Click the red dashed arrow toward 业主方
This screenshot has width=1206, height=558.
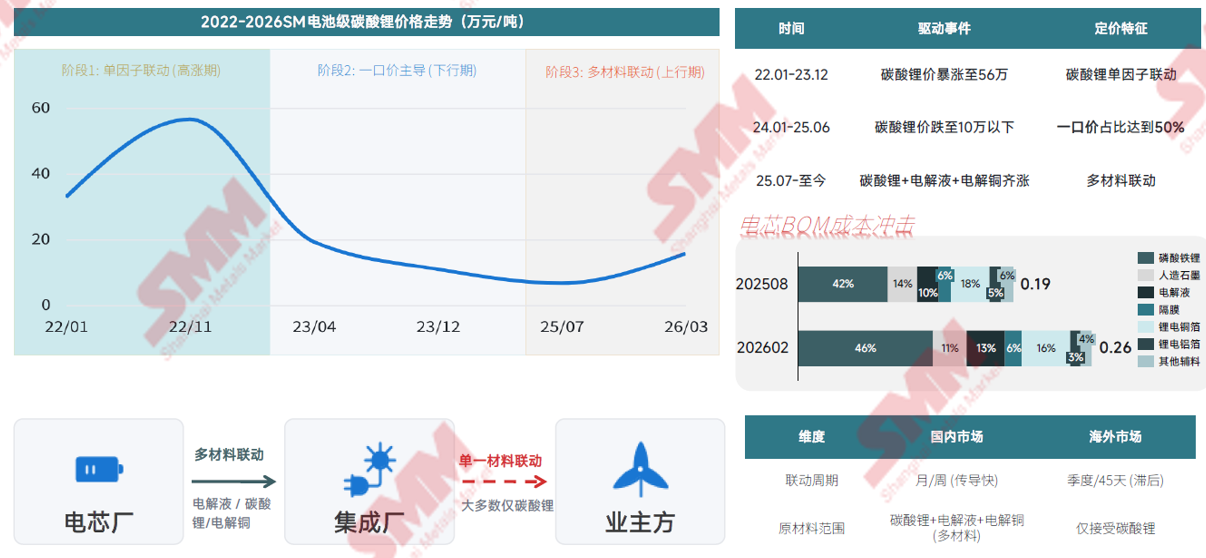[505, 481]
